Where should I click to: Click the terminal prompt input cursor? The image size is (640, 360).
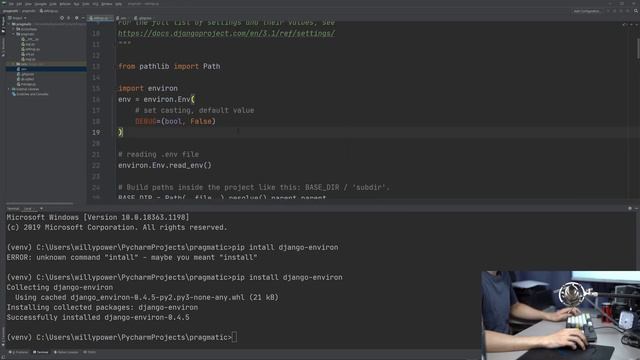pyautogui.click(x=234, y=338)
